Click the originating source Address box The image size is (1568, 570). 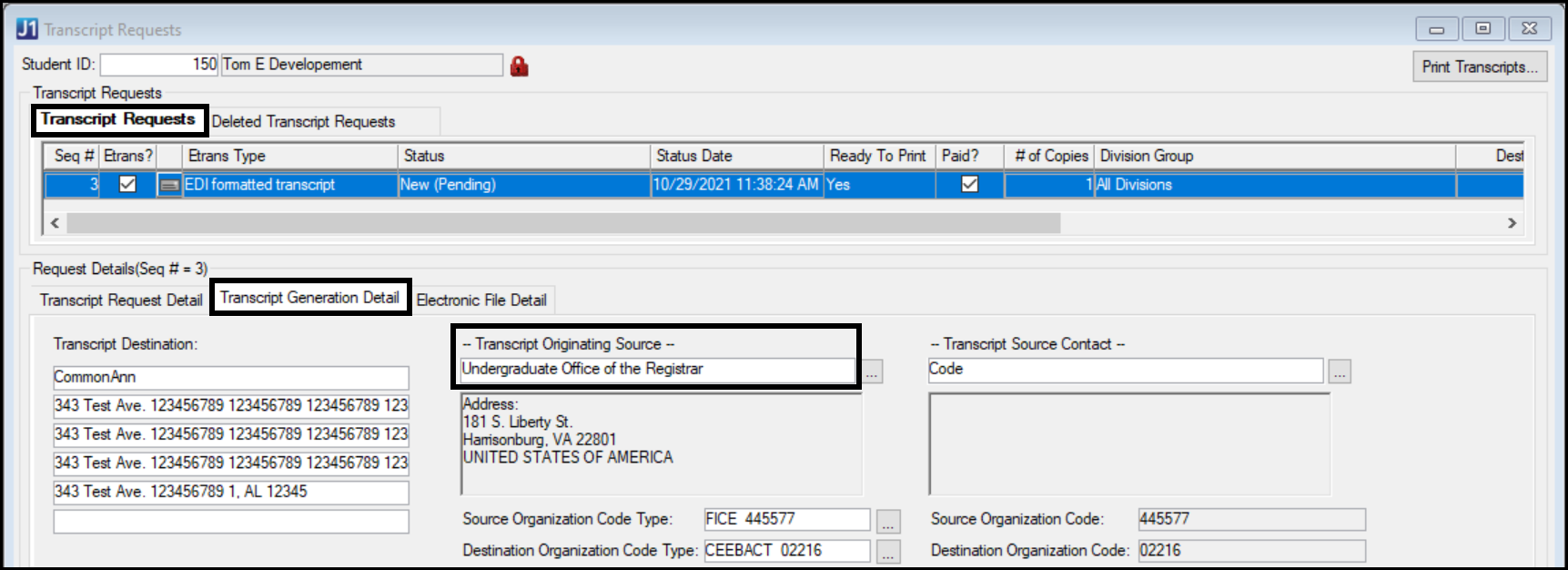(x=662, y=444)
